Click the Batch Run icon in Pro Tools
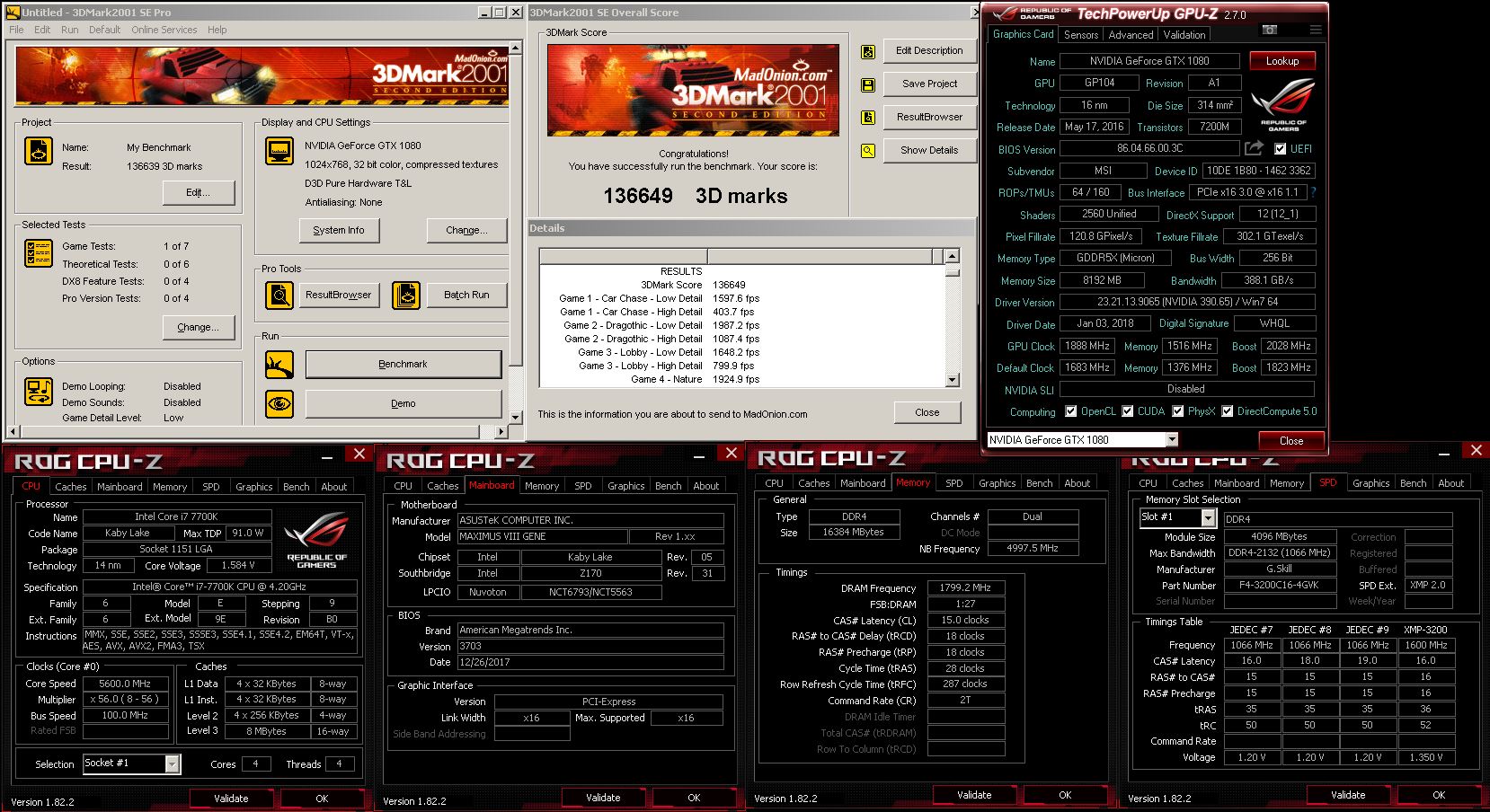Image resolution: width=1490 pixels, height=812 pixels. click(x=406, y=295)
